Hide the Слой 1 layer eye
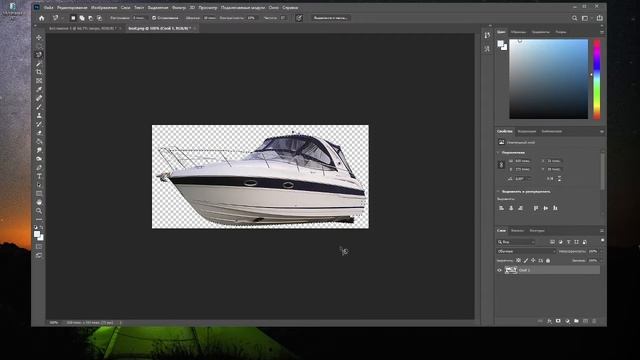This screenshot has width=640, height=360. pos(499,270)
